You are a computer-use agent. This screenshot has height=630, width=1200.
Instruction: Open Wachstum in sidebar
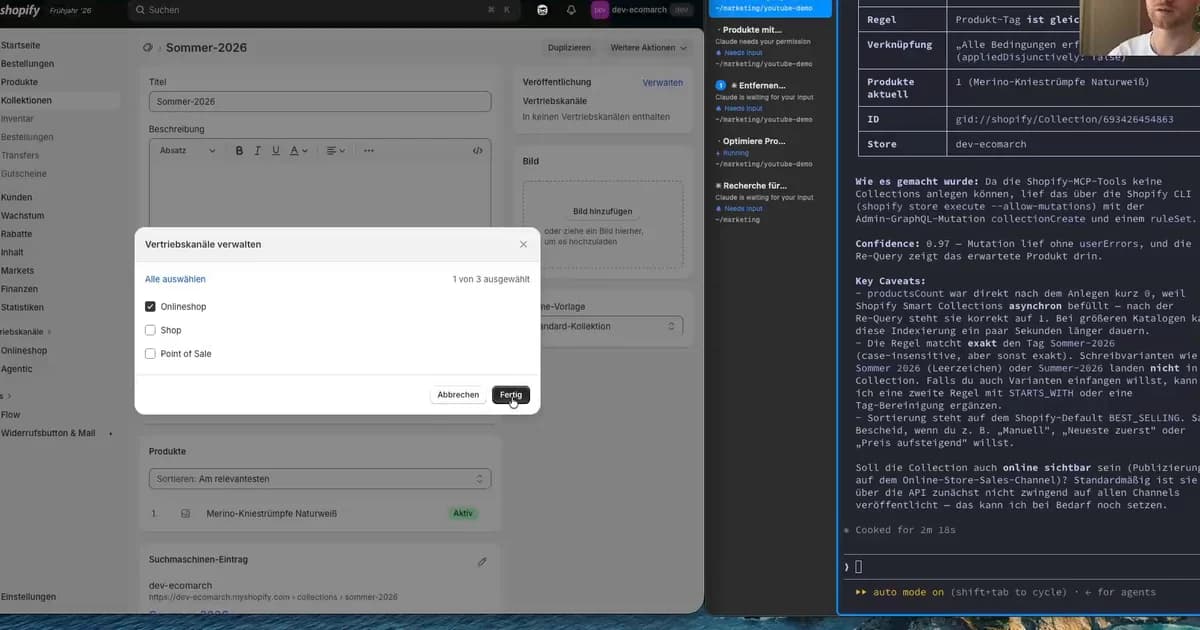22,216
